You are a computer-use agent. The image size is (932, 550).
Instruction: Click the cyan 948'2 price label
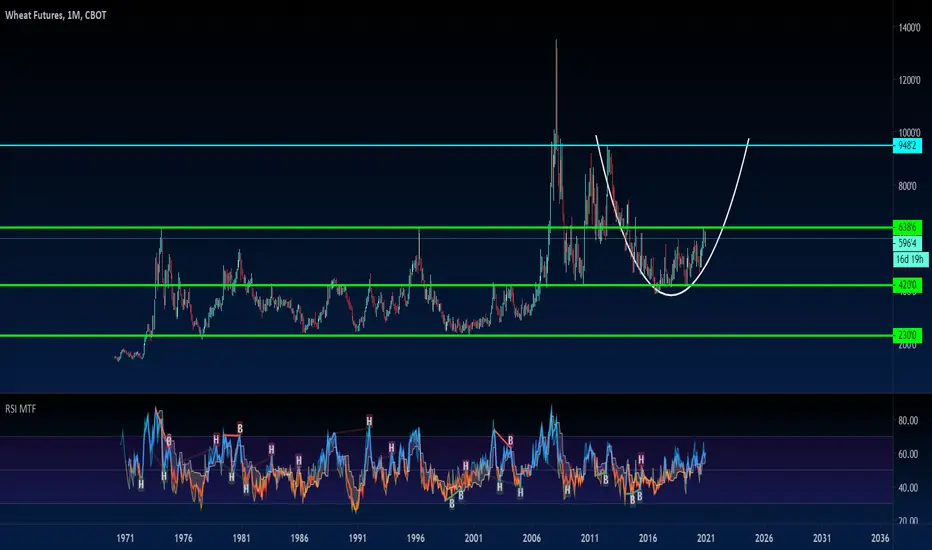(907, 146)
